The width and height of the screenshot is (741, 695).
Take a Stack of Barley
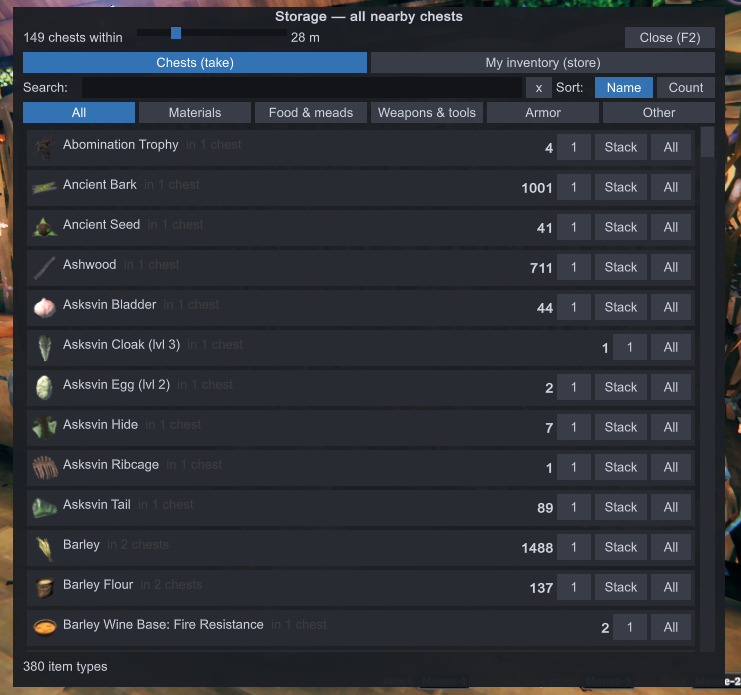pos(620,547)
